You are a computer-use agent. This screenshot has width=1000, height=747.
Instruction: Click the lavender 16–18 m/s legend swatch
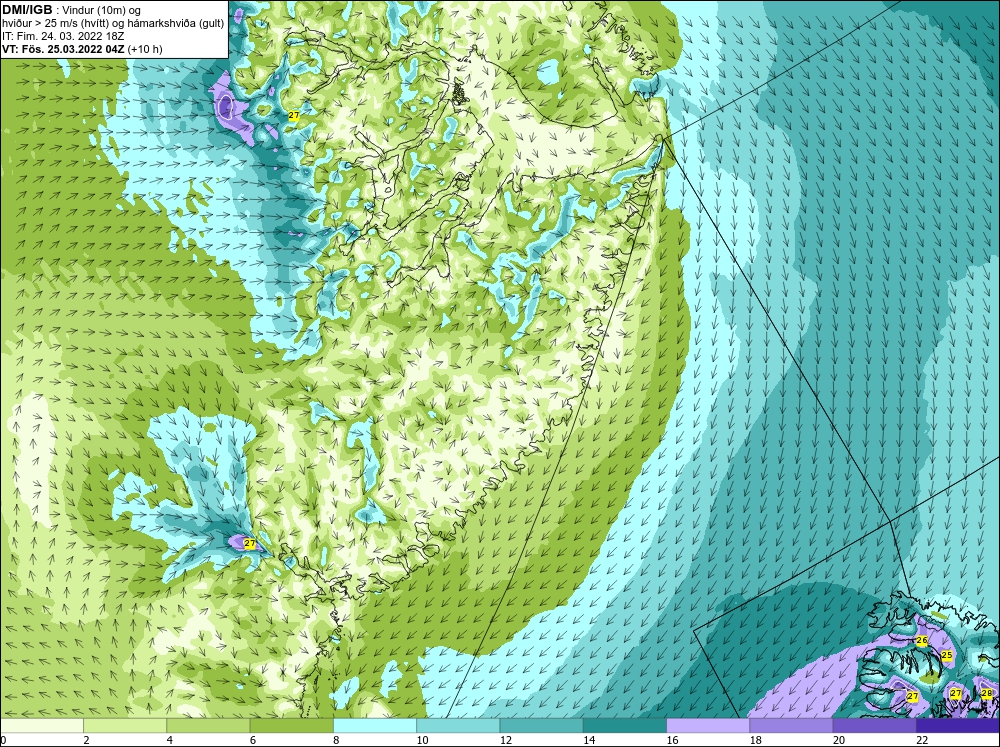(x=708, y=725)
